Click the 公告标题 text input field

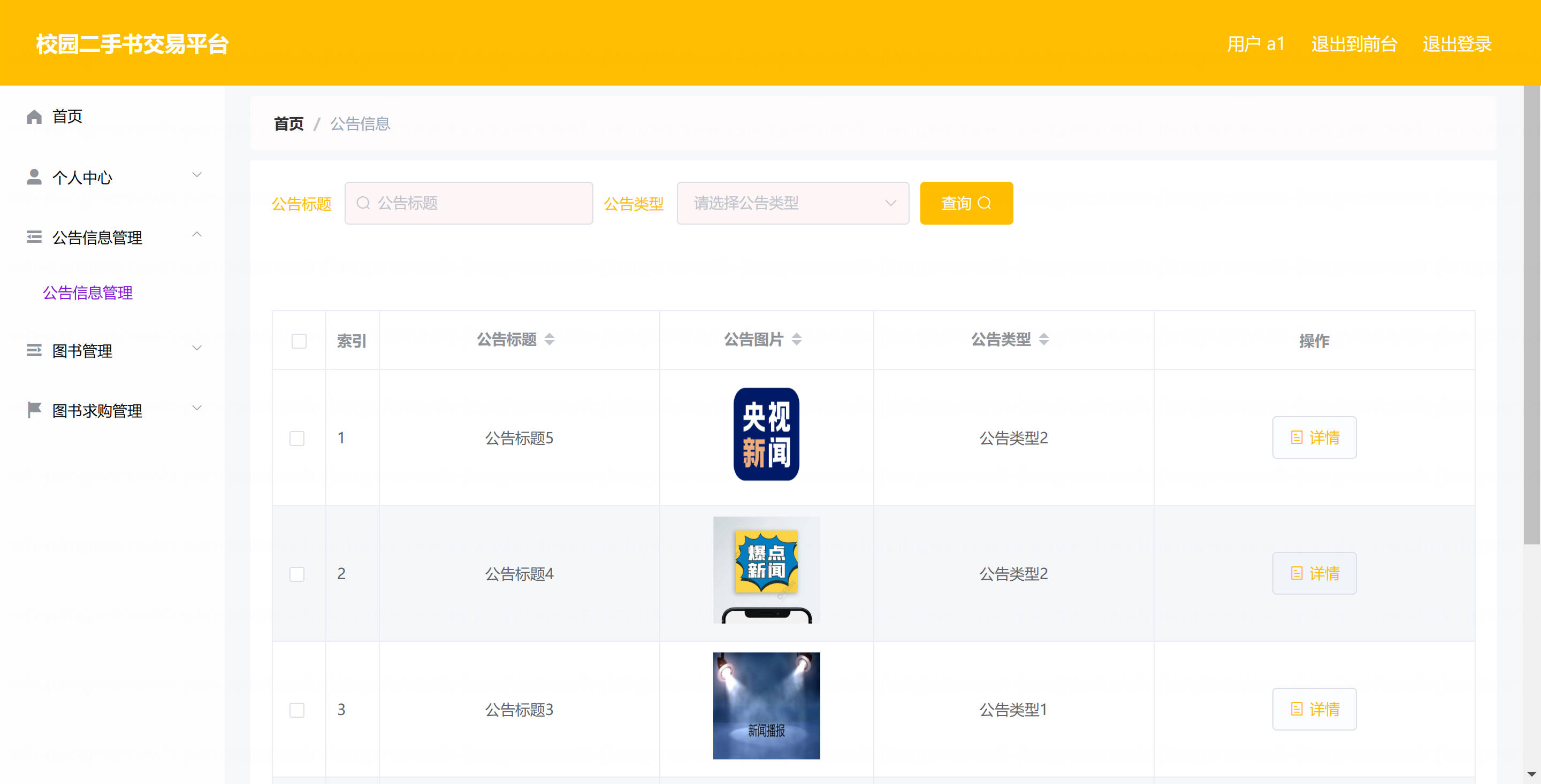(468, 203)
